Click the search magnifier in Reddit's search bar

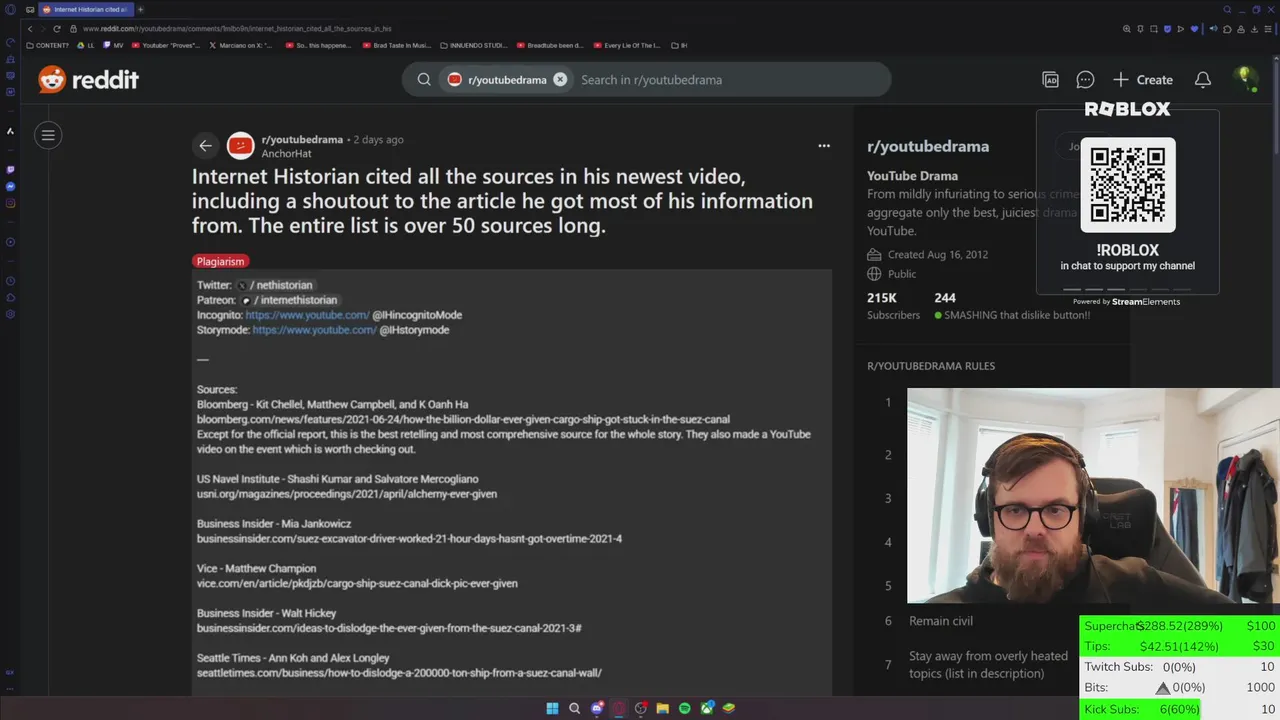click(x=424, y=80)
